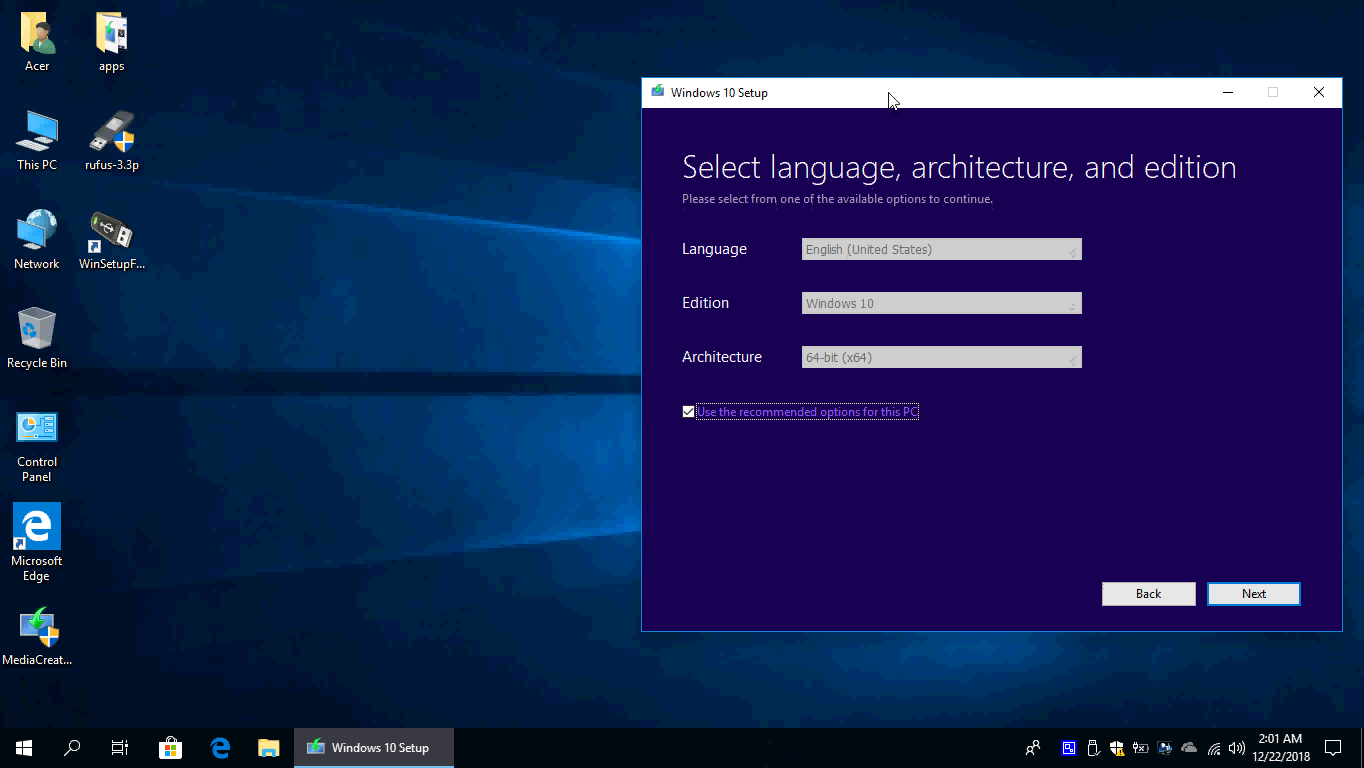Click 'Use the recommended options for this PC' label
The width and height of the screenshot is (1364, 768).
[807, 412]
